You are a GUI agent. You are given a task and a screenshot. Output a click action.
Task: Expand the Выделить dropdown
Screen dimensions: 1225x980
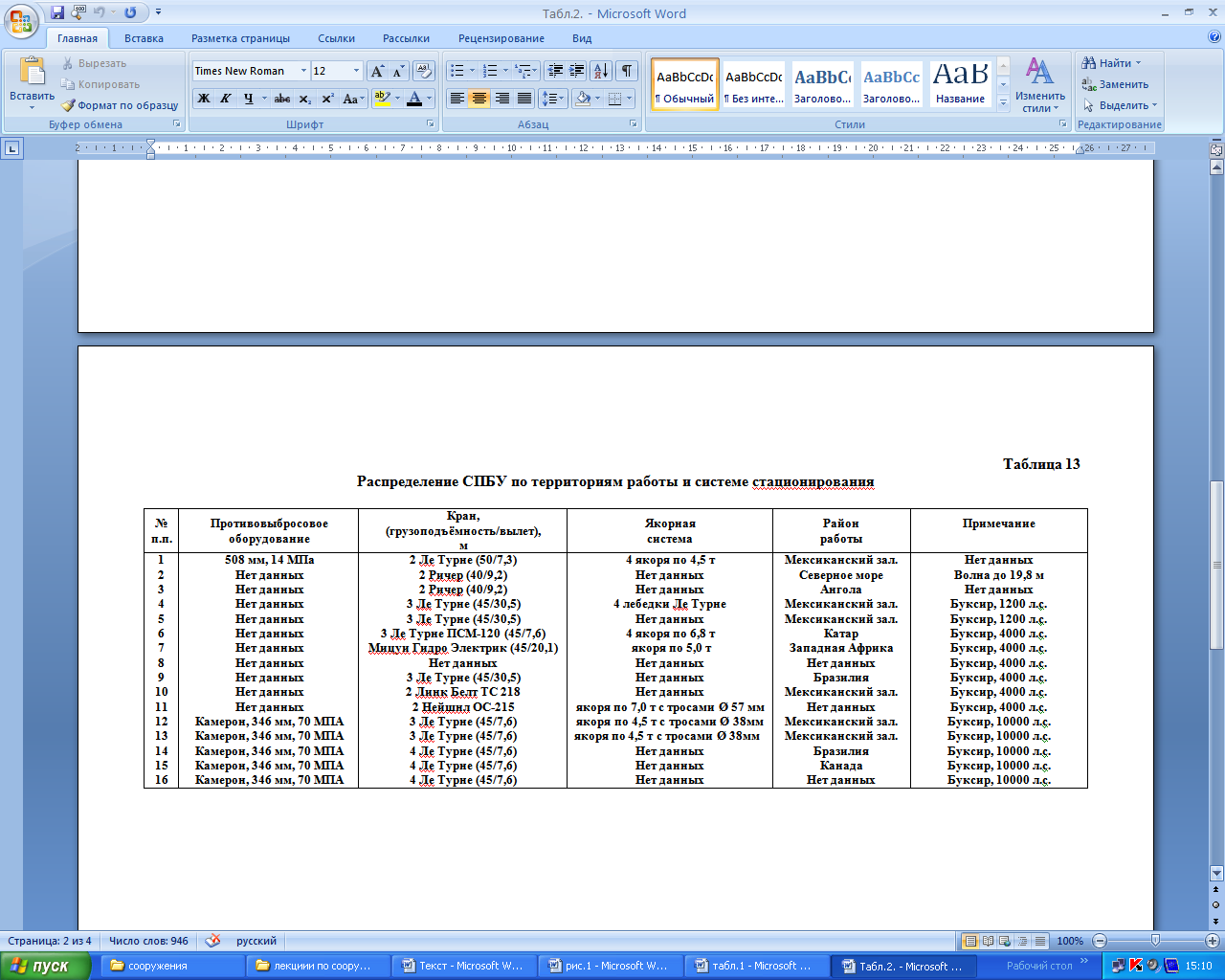coord(1122,105)
